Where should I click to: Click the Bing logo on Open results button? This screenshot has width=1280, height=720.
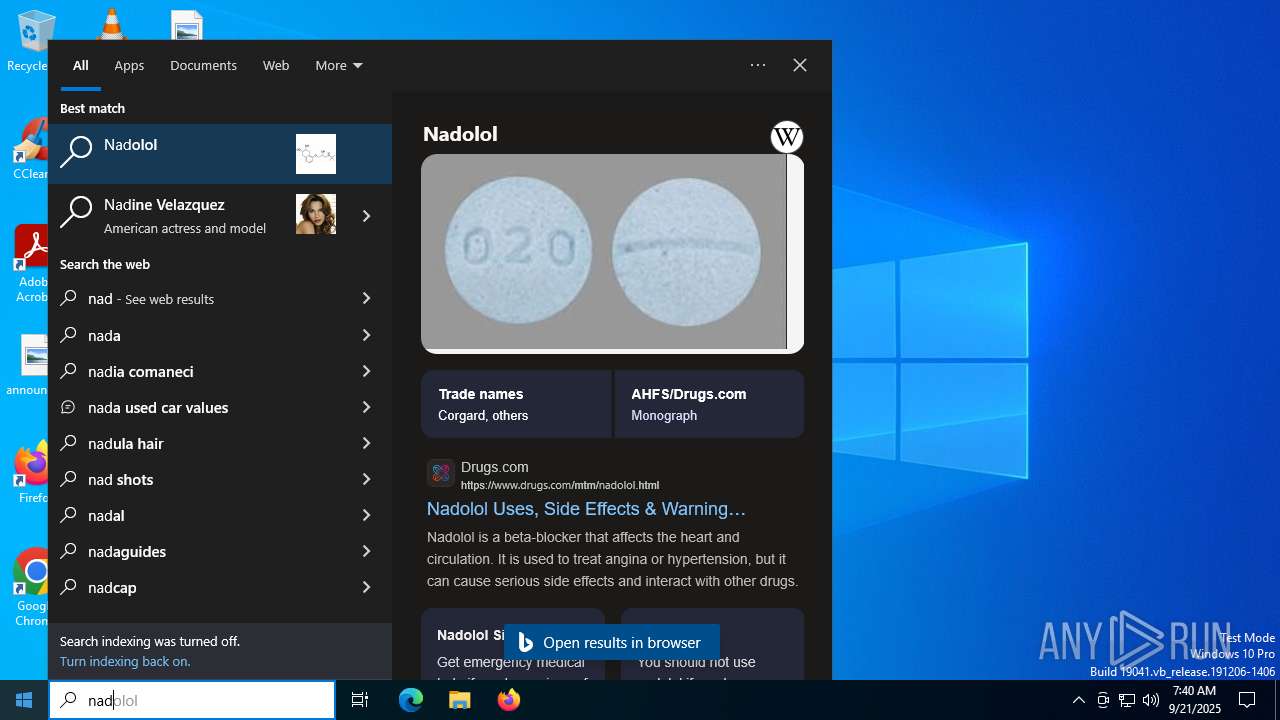tap(526, 642)
